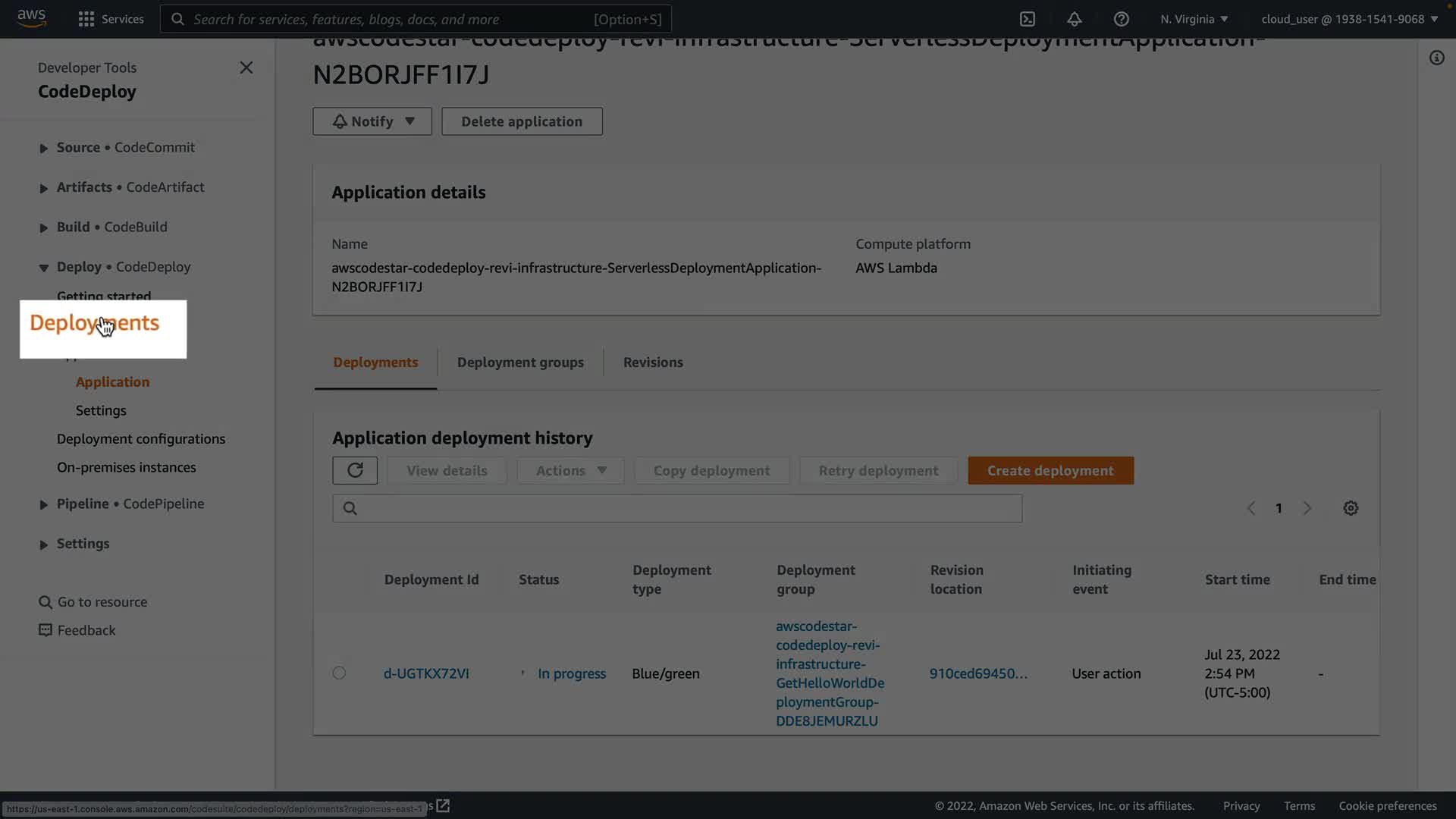Close the Developer Tools sidebar
This screenshot has width=1456, height=819.
coord(246,67)
